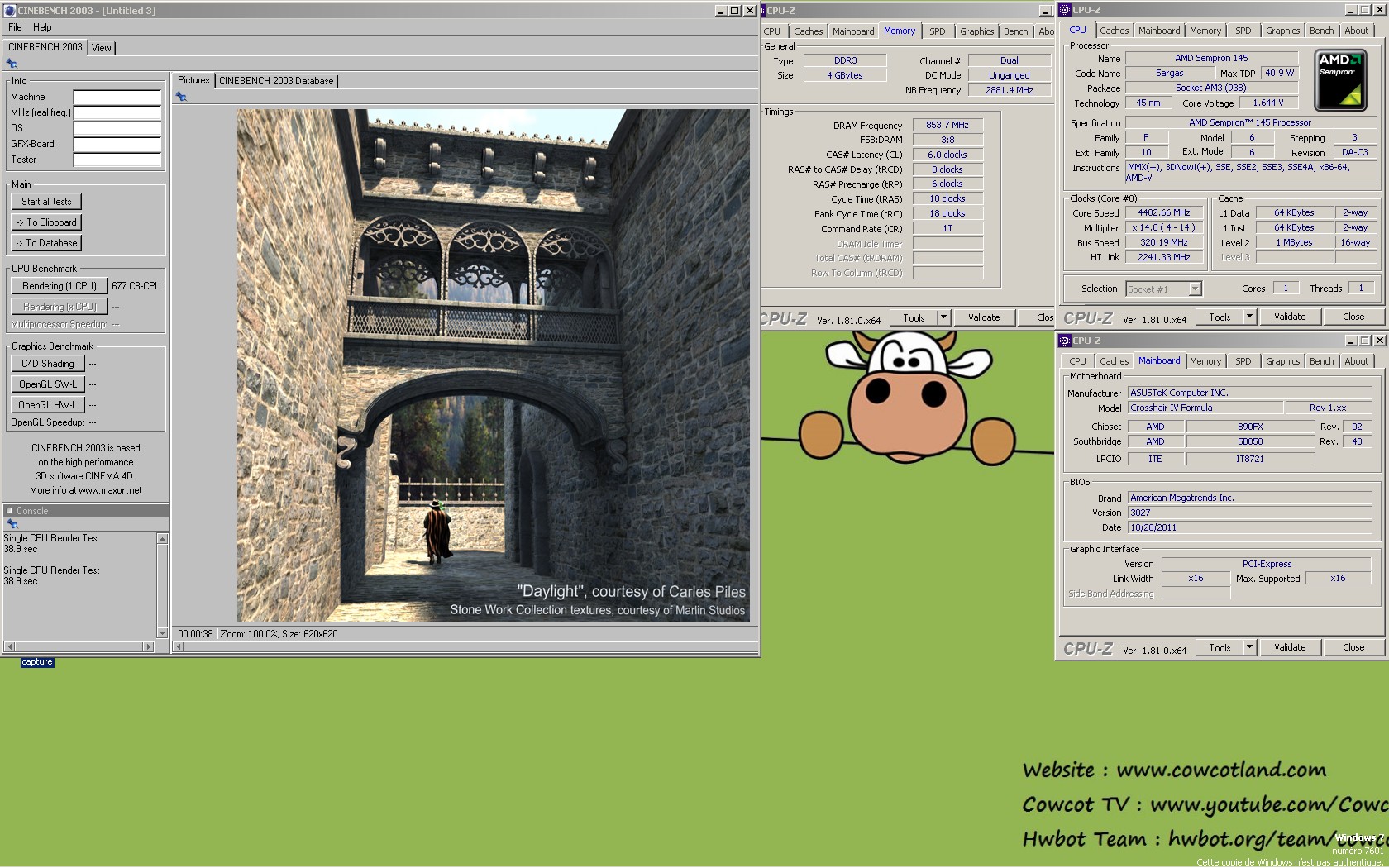Click console vertical scrollbar down arrow
The height and width of the screenshot is (868, 1389).
pos(162,633)
